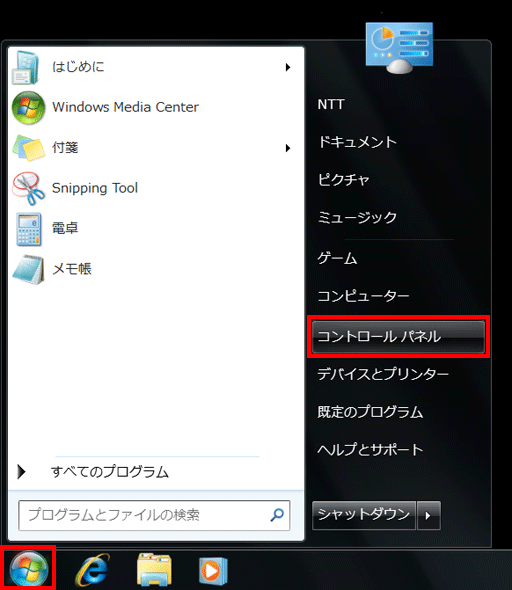Open Windows Media Center green orb icon
Viewport: 512px width, 590px height.
pyautogui.click(x=29, y=108)
